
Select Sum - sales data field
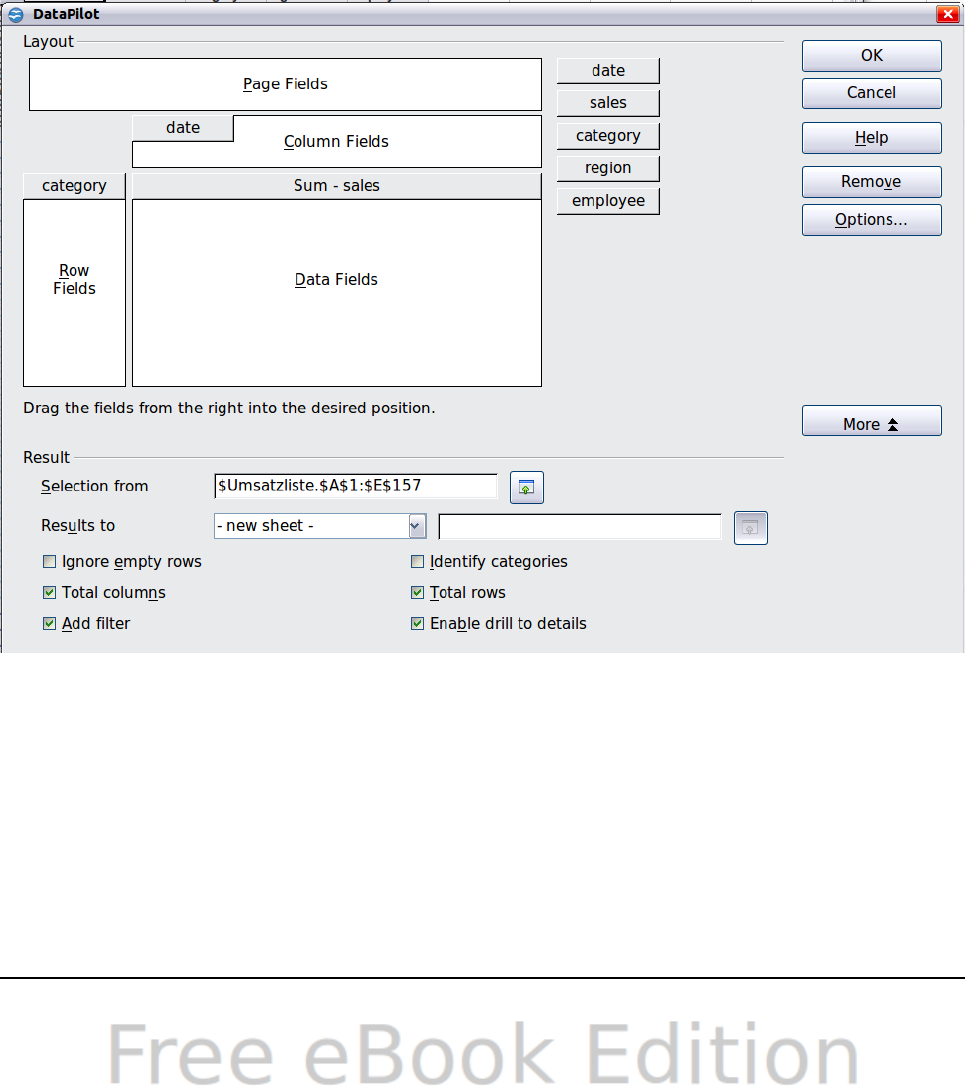(x=336, y=186)
